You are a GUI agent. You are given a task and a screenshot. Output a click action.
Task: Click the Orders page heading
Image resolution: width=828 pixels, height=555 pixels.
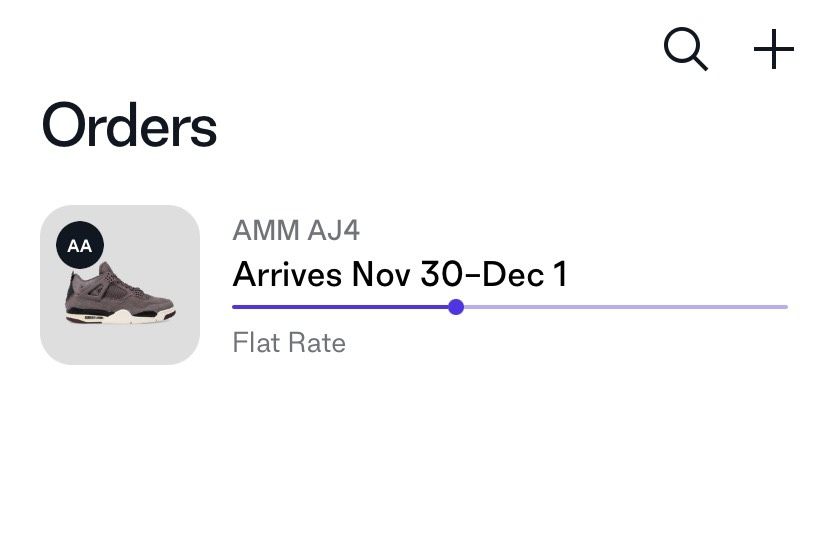129,126
